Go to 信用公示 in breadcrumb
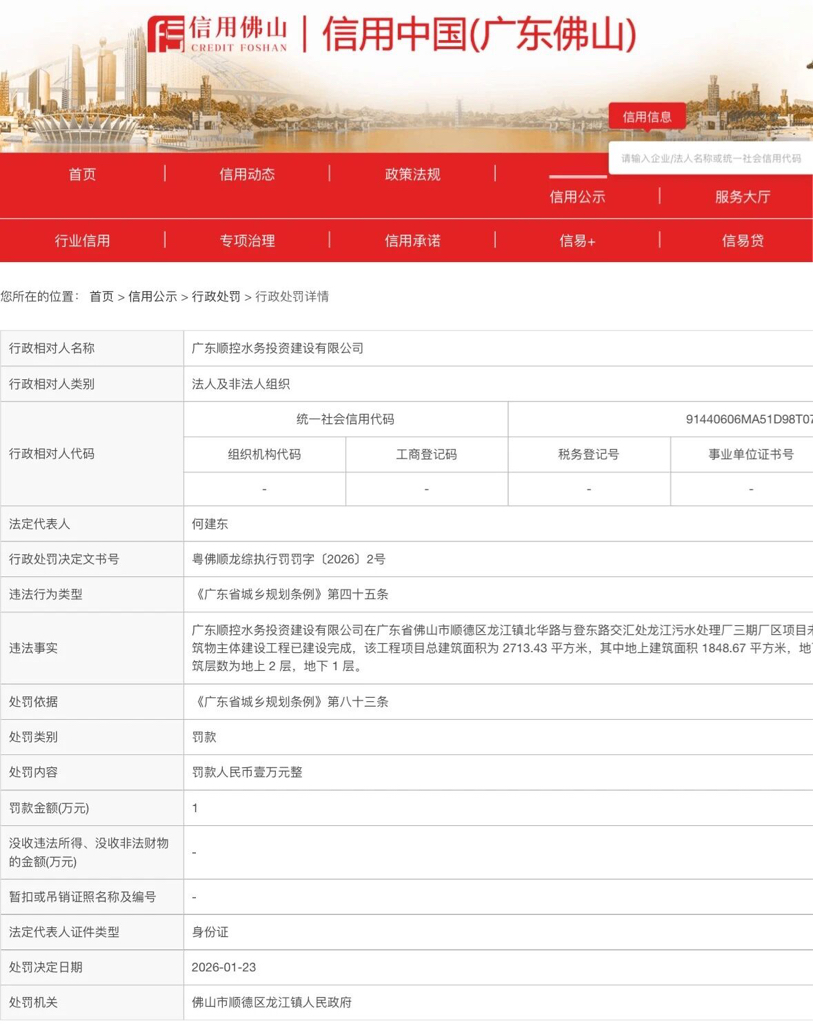This screenshot has height=1024, width=813. pyautogui.click(x=152, y=296)
